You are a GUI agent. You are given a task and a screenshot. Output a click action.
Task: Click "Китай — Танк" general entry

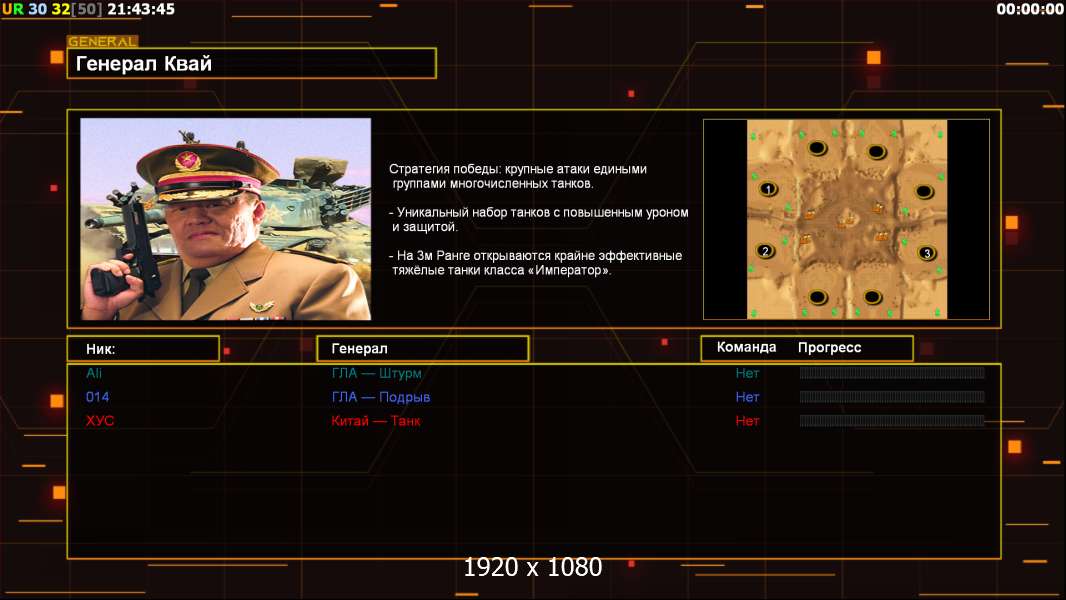(x=376, y=421)
